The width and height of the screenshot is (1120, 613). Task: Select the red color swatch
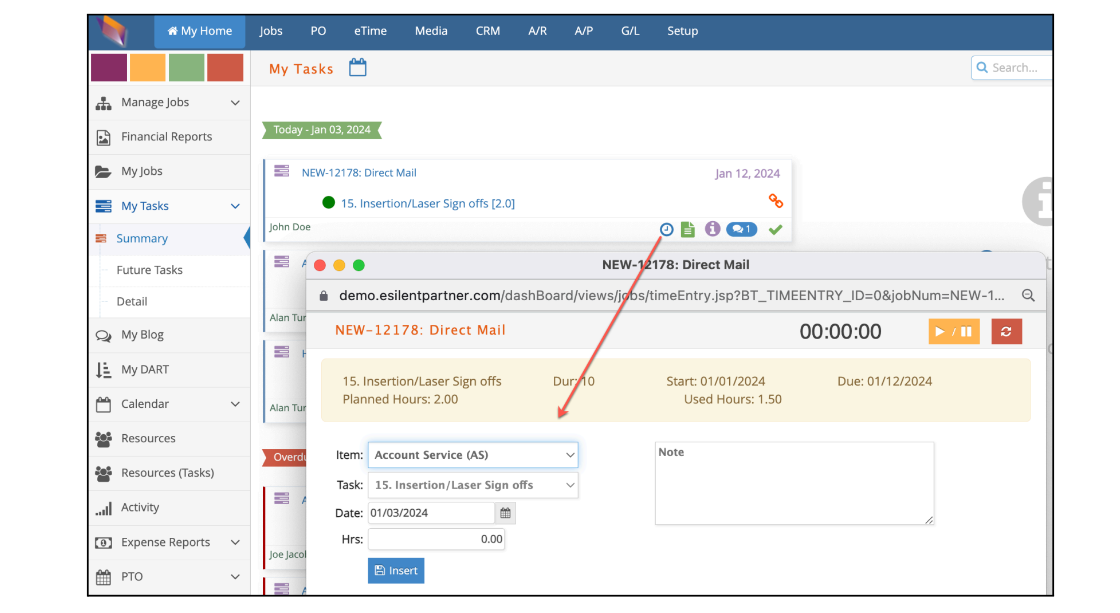pos(225,67)
